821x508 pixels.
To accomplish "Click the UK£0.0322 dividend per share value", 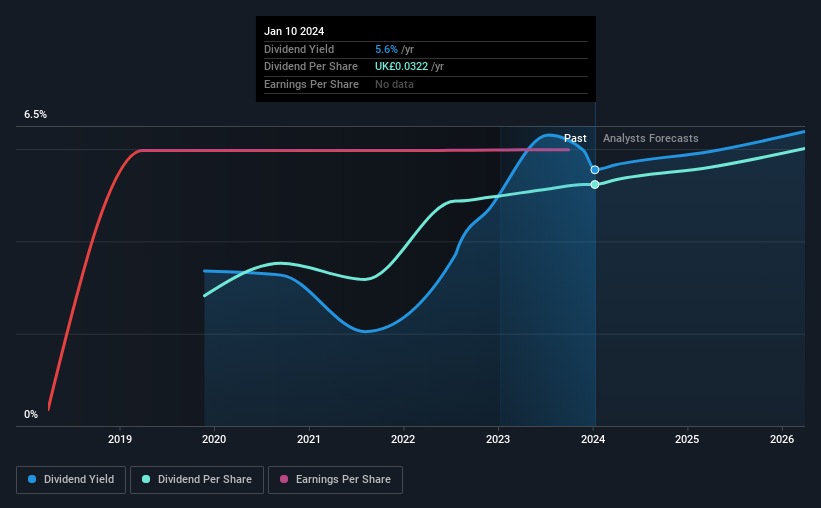I will pyautogui.click(x=402, y=67).
